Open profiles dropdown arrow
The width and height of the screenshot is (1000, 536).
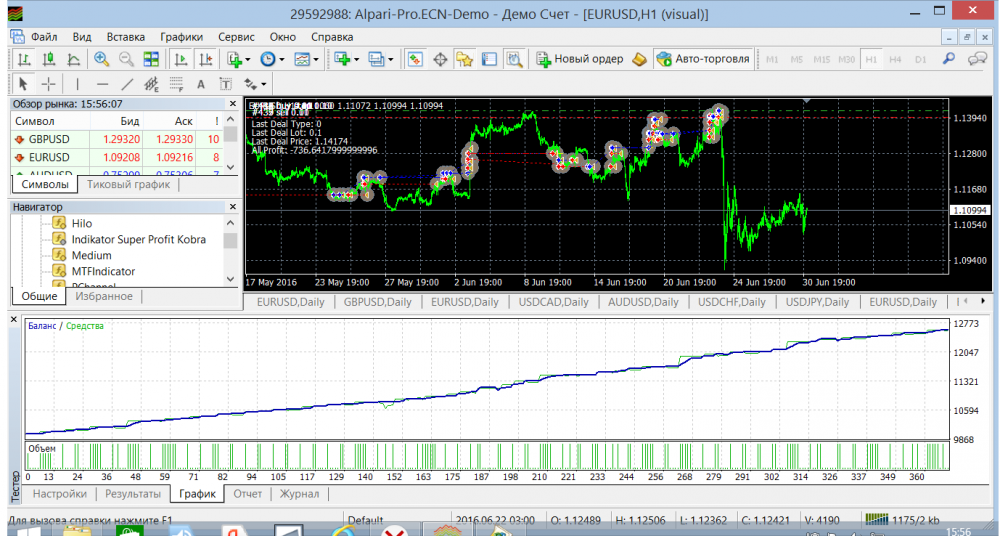point(390,59)
